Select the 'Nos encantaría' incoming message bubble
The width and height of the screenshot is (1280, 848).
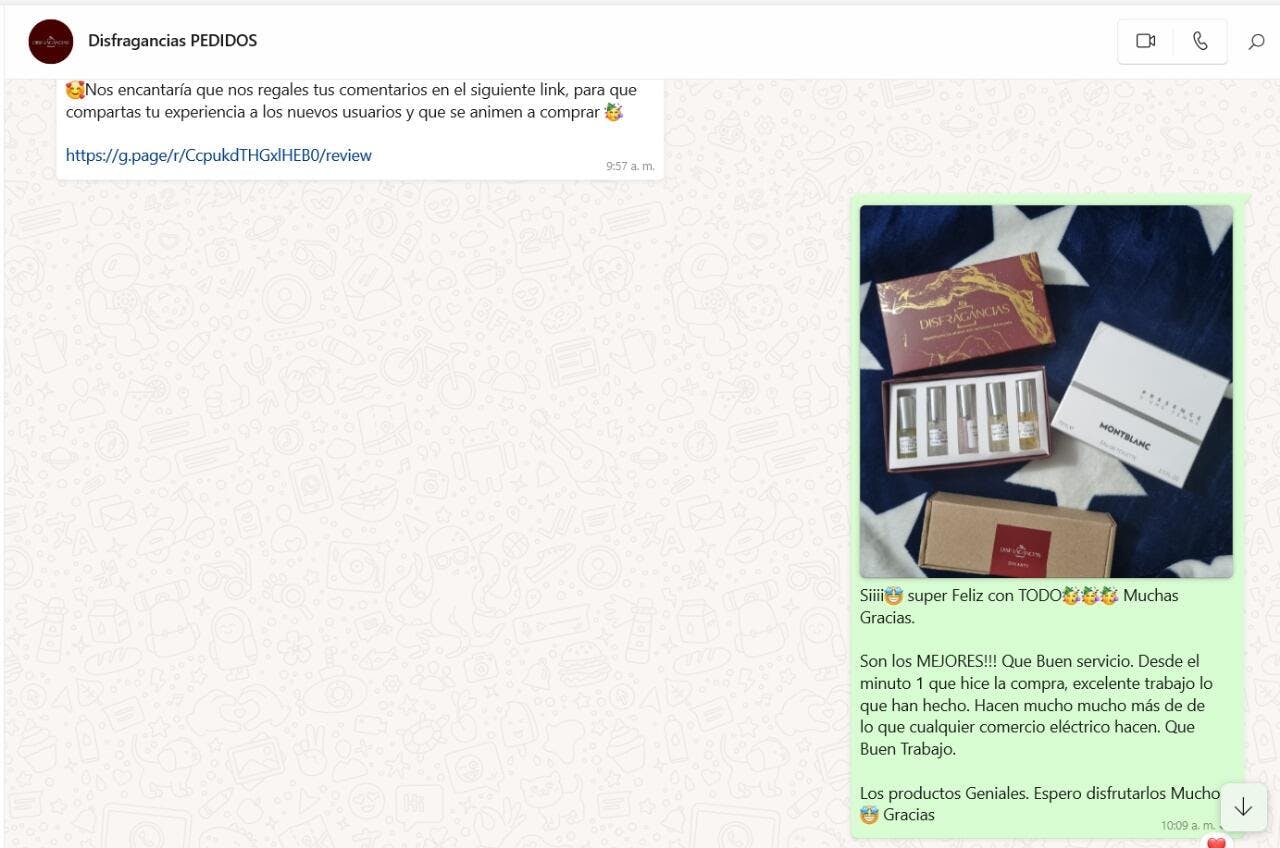(360, 128)
